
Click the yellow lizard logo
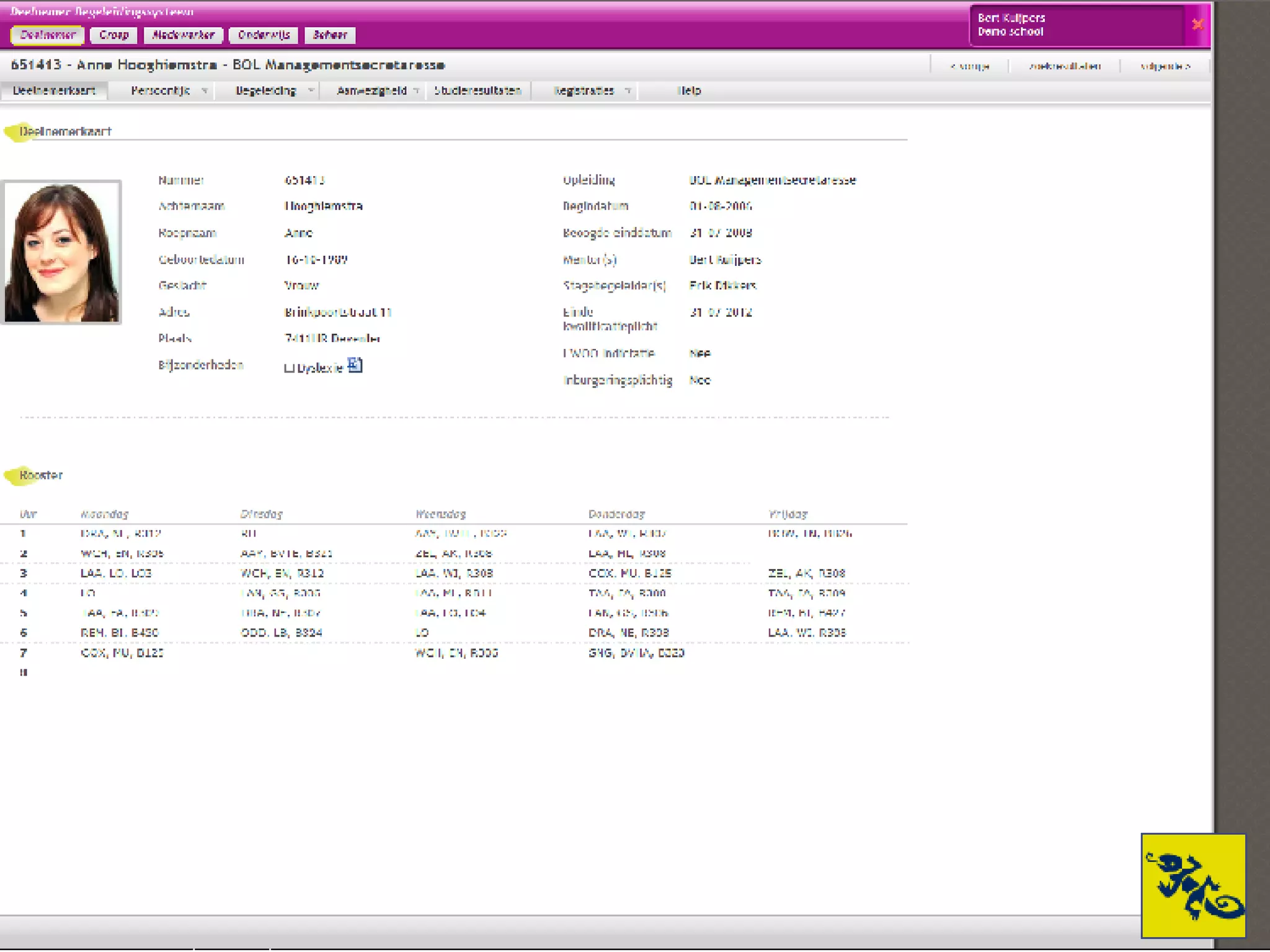pyautogui.click(x=1193, y=885)
